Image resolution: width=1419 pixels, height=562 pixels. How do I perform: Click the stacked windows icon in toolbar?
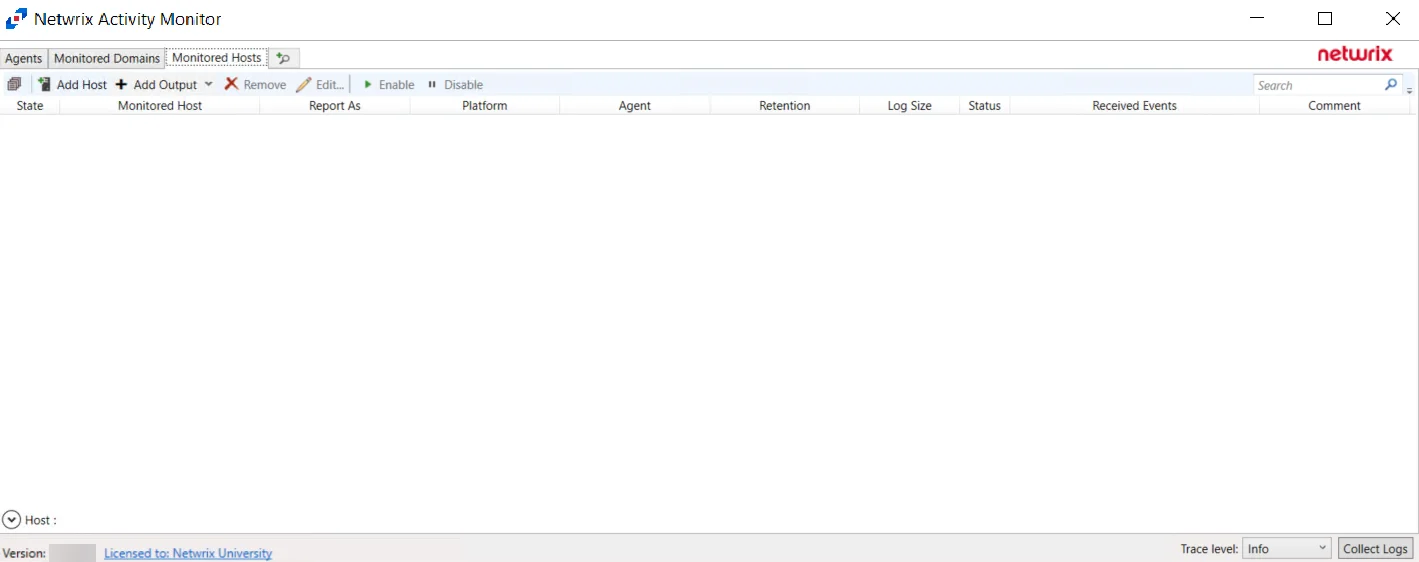(14, 84)
